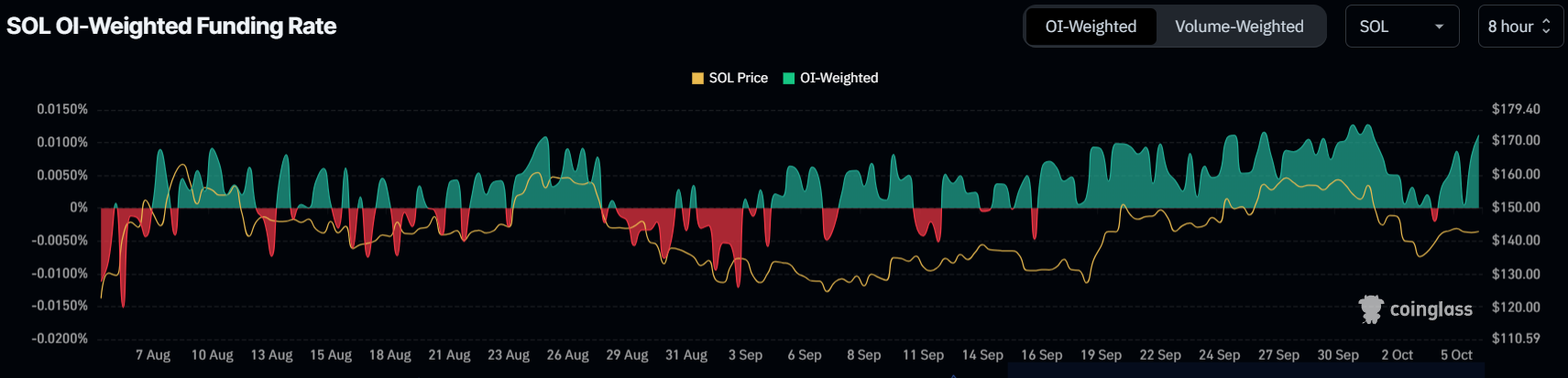Click the 8 Sep date label

864,355
